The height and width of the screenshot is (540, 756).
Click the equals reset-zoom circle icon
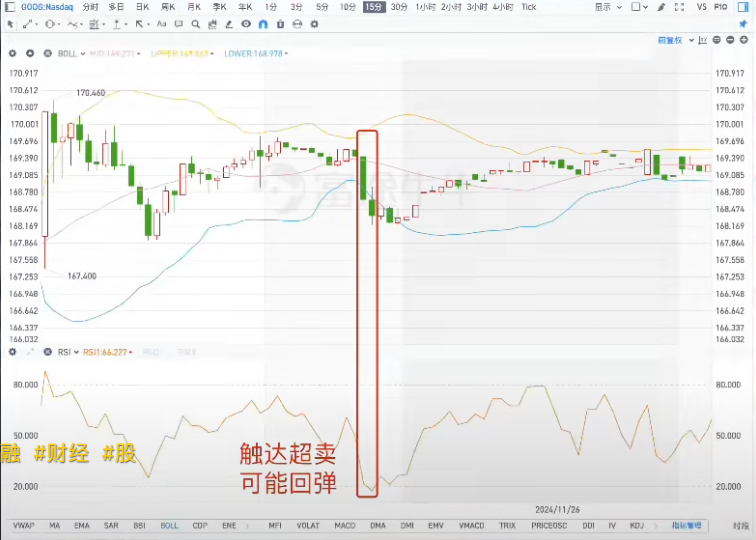pyautogui.click(x=716, y=40)
